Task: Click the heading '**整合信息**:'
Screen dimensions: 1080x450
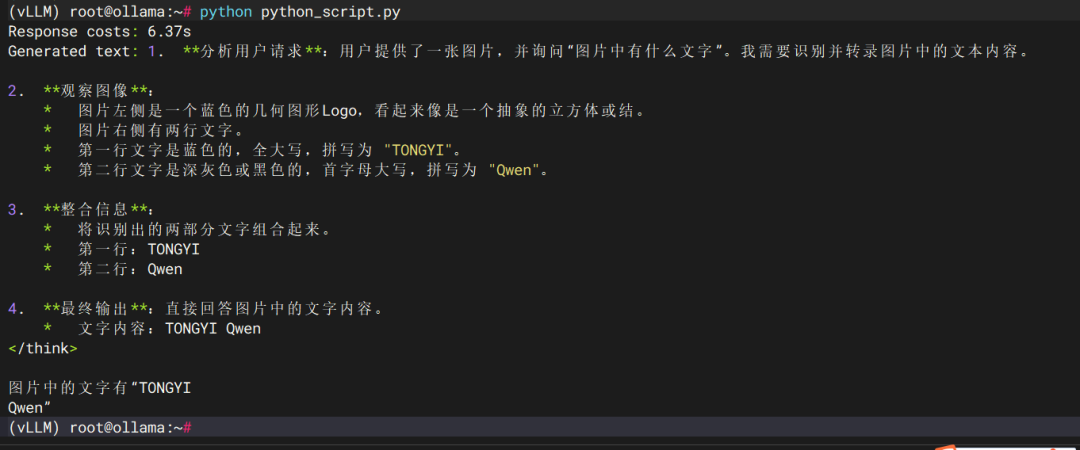Action: tap(99, 209)
